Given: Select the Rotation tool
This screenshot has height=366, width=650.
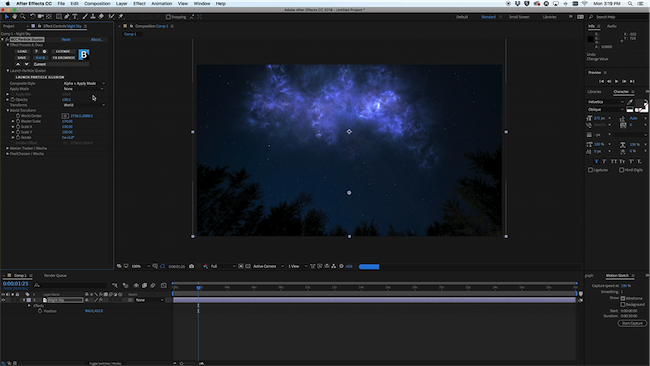Looking at the screenshot, I should point(32,17).
